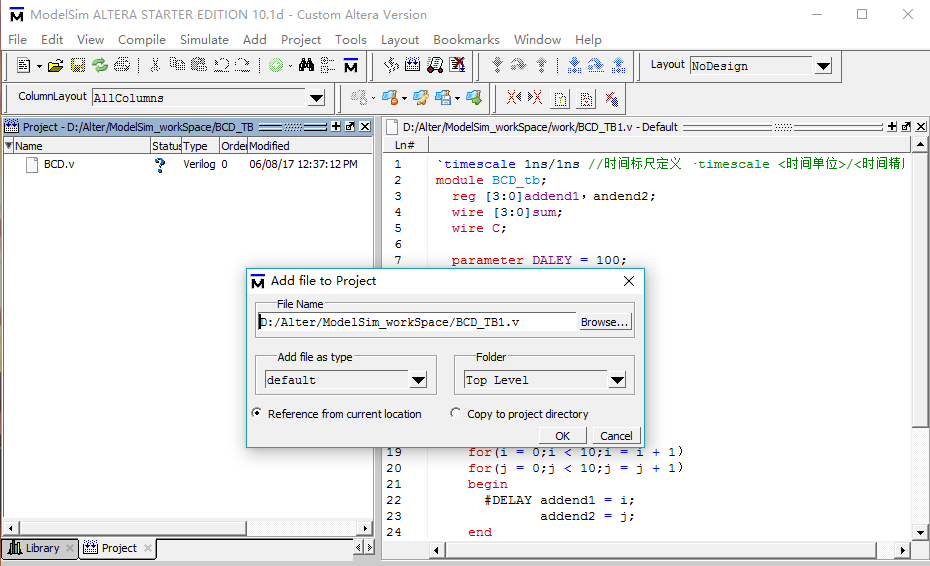Screen dimensions: 930x566
Task: Open the Layout NoDesign dropdown
Action: pyautogui.click(x=823, y=66)
